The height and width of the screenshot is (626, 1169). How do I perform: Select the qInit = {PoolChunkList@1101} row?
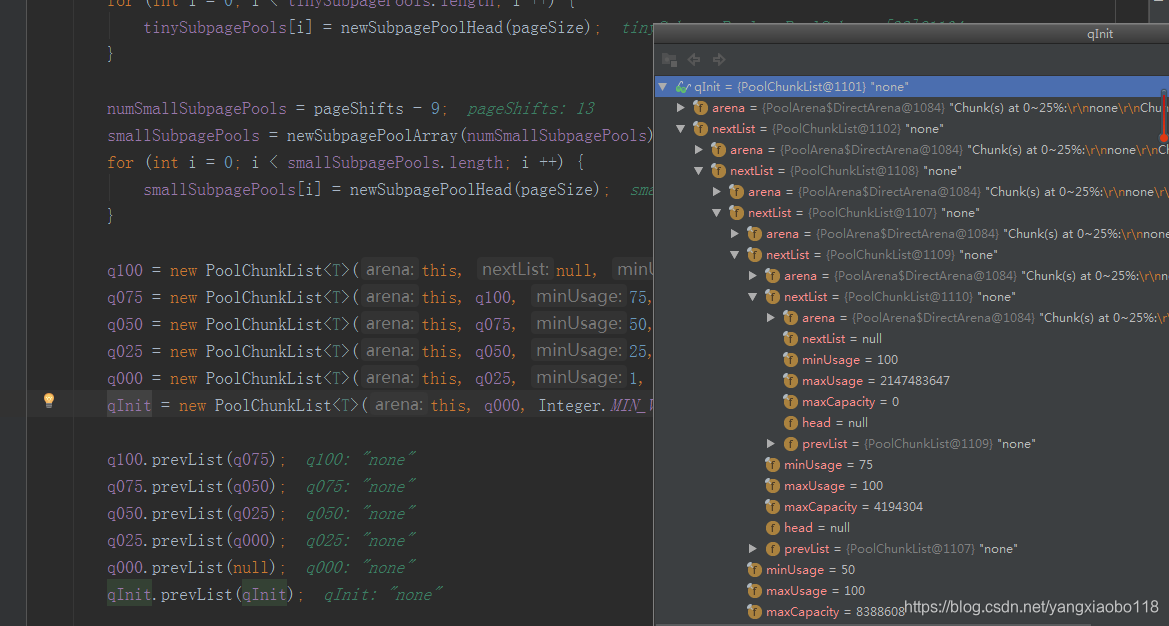click(912, 86)
